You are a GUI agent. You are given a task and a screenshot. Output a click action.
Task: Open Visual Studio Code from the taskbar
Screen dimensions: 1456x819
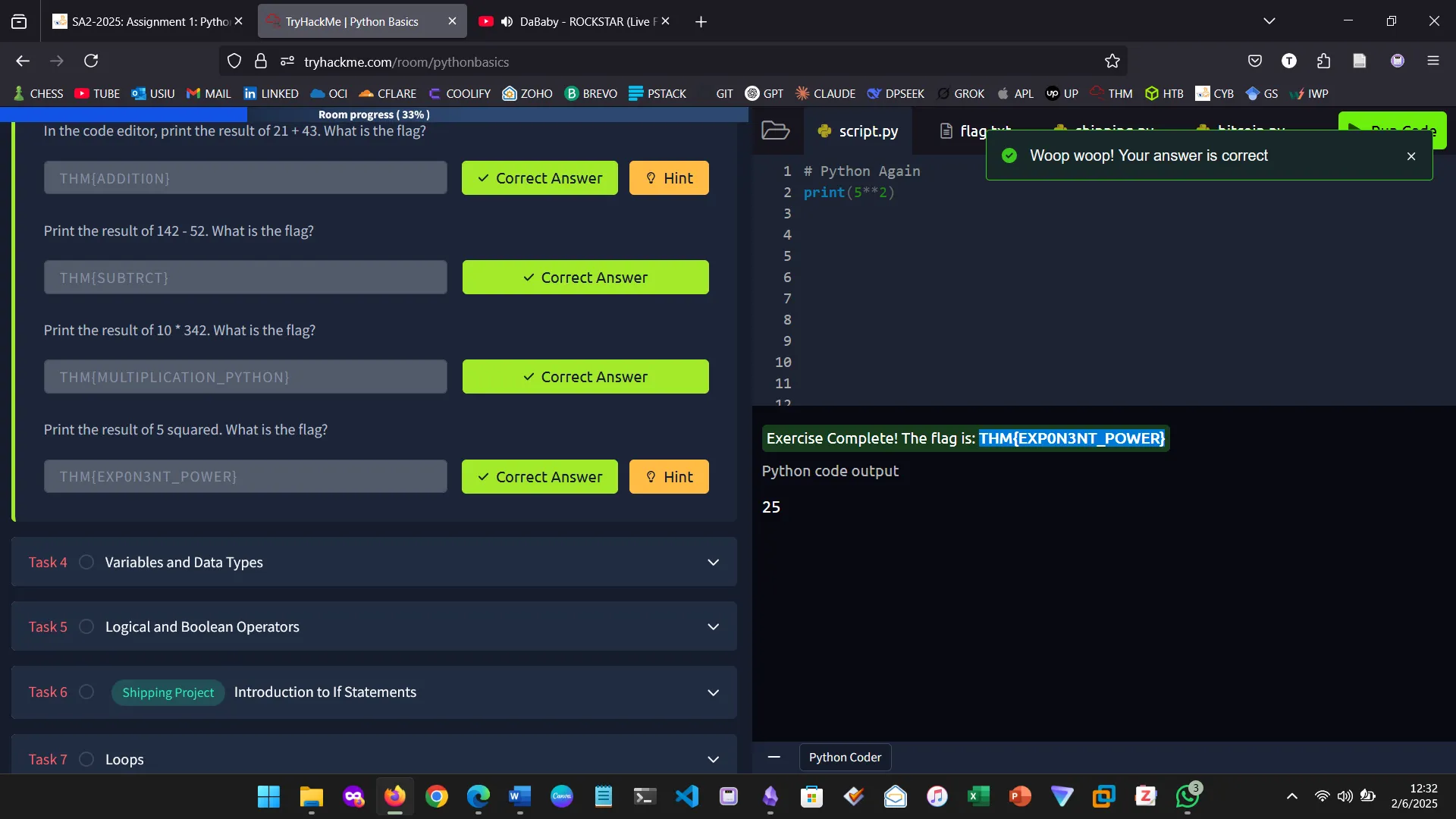click(x=686, y=796)
